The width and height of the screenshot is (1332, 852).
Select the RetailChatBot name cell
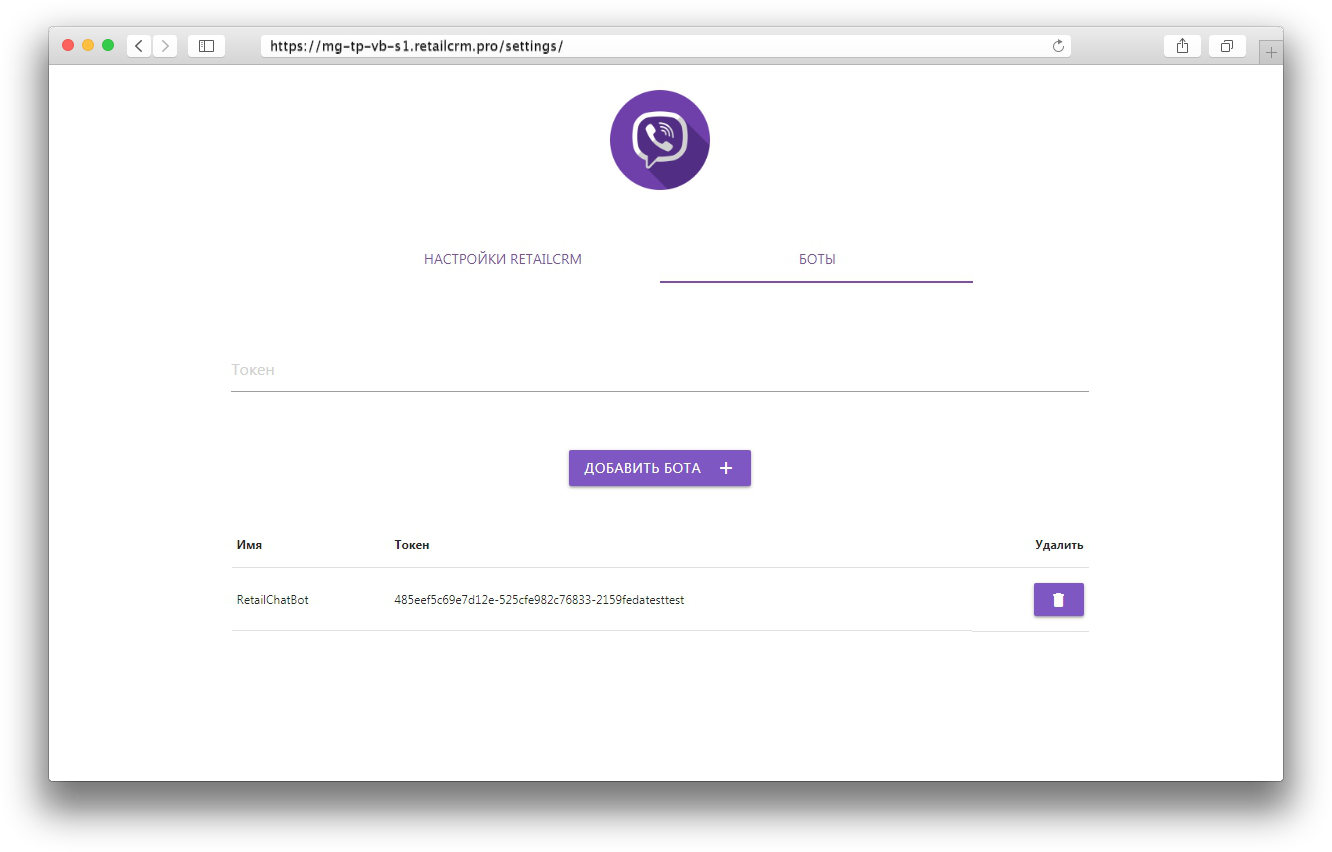273,600
